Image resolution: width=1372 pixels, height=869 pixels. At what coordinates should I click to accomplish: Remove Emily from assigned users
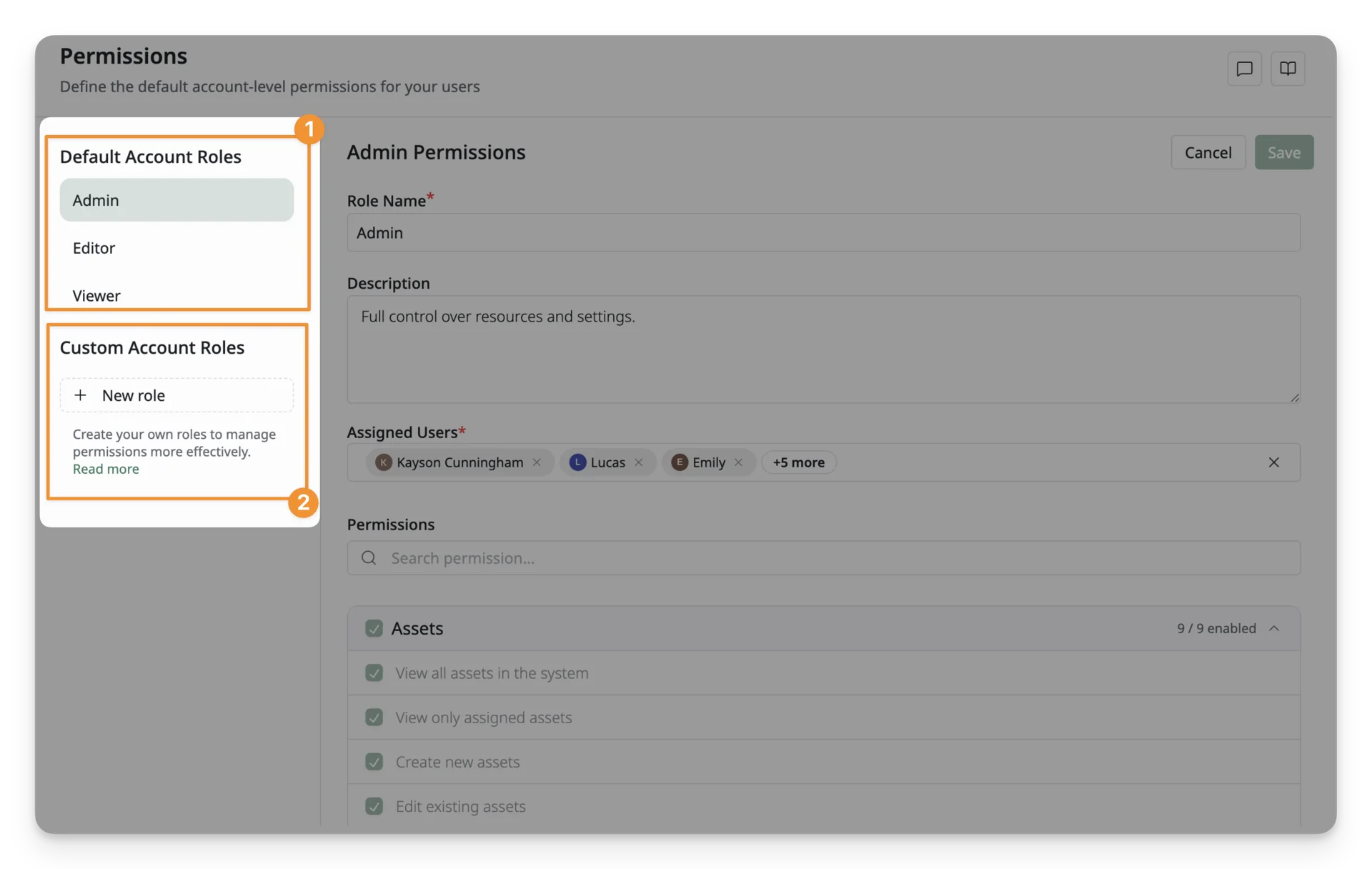click(x=738, y=462)
